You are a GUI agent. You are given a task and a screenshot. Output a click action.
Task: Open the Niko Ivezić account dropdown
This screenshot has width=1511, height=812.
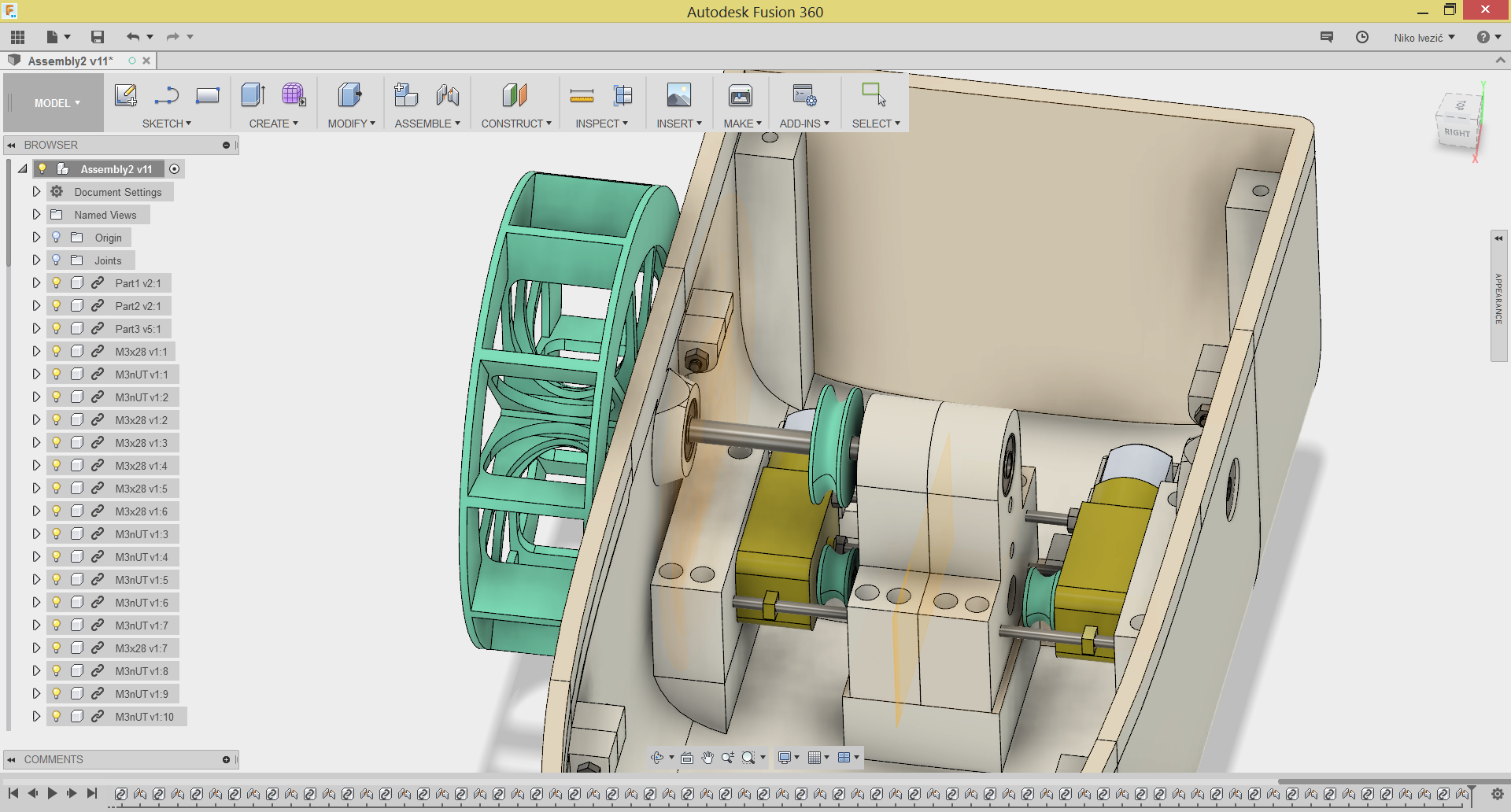[x=1424, y=38]
